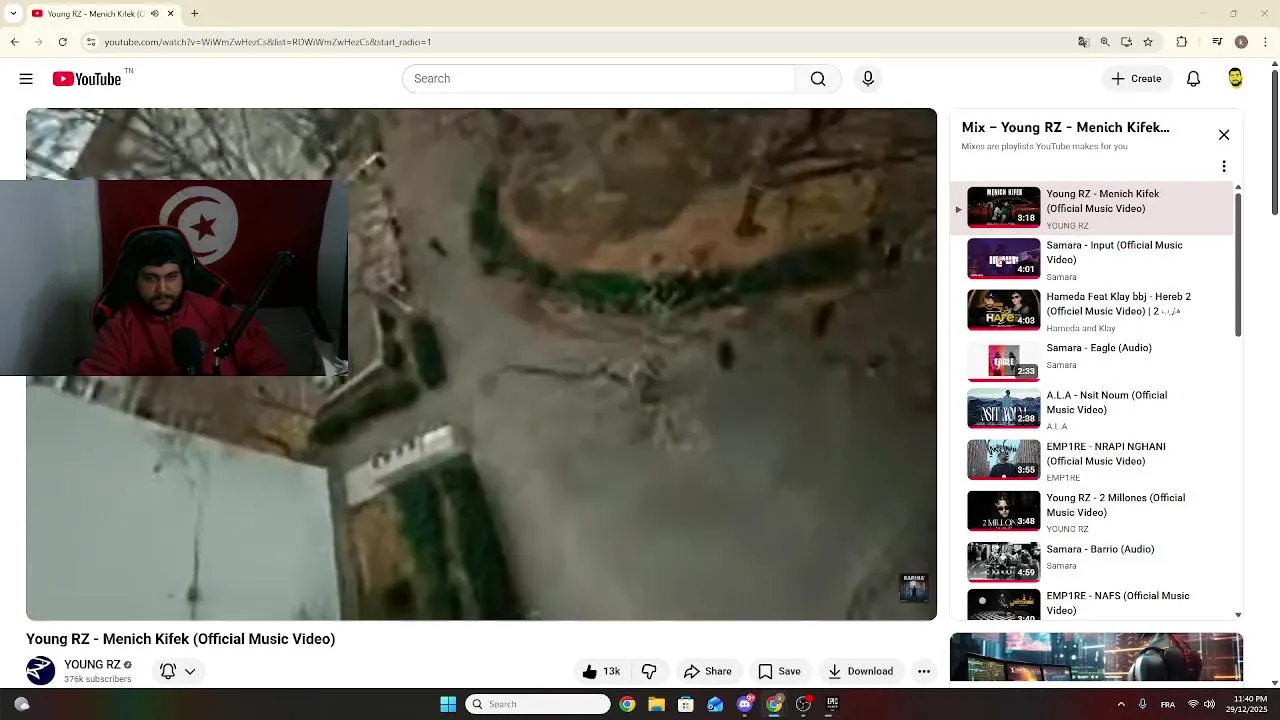Screen dimensions: 1280x720
Task: Open the notifications bell in the header
Action: click(1193, 79)
